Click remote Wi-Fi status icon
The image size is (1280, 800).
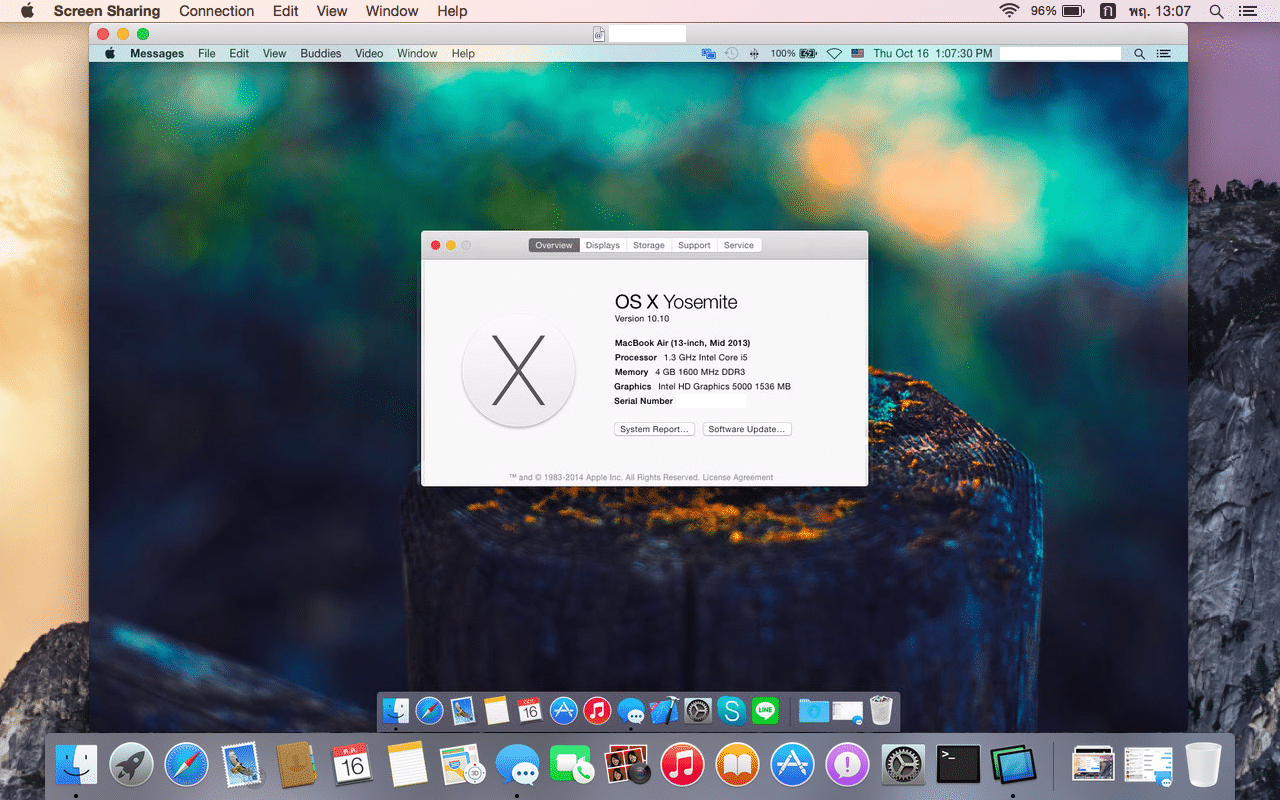pos(835,54)
